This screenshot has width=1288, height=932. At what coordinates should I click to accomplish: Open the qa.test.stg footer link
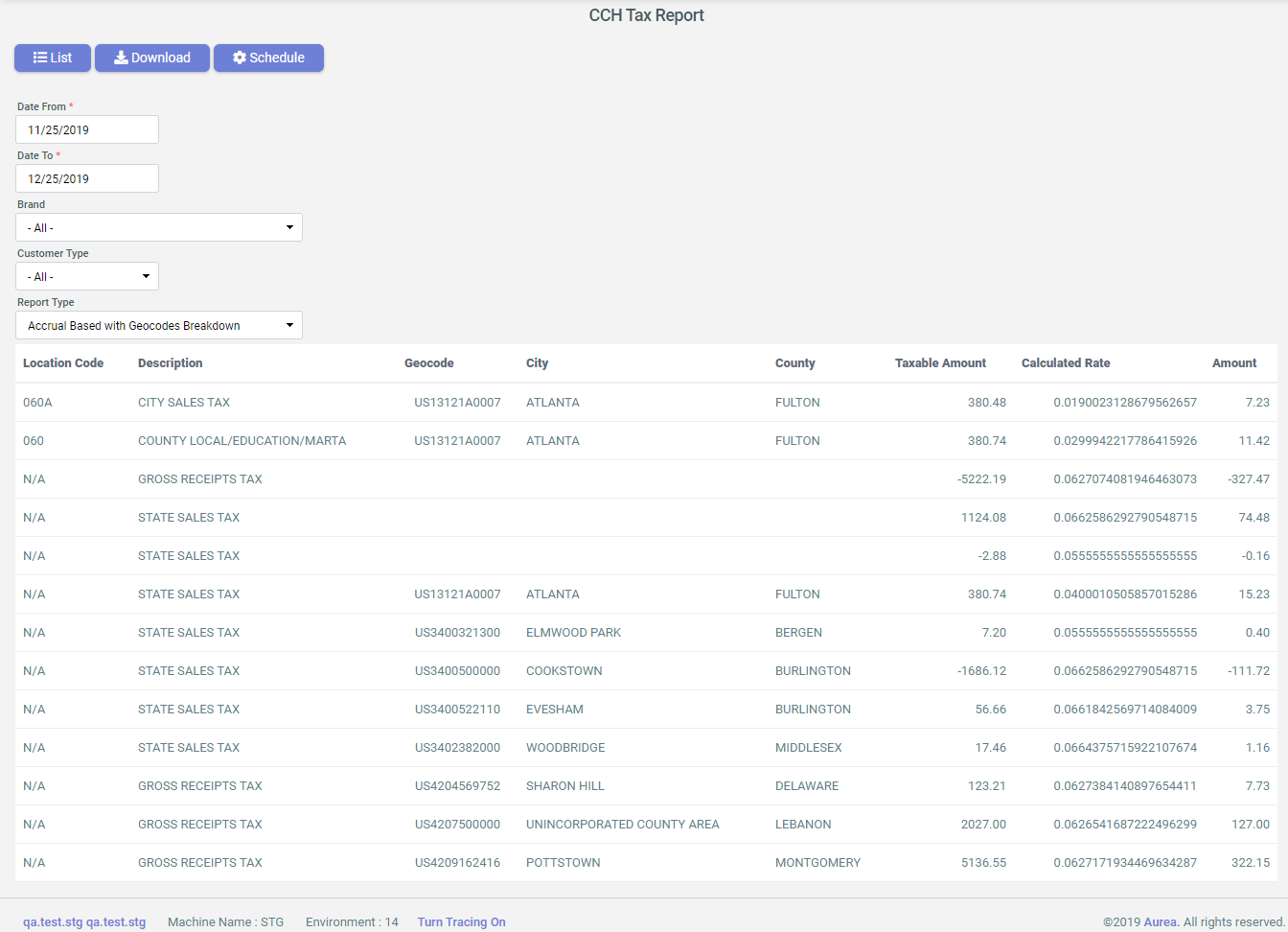point(84,922)
